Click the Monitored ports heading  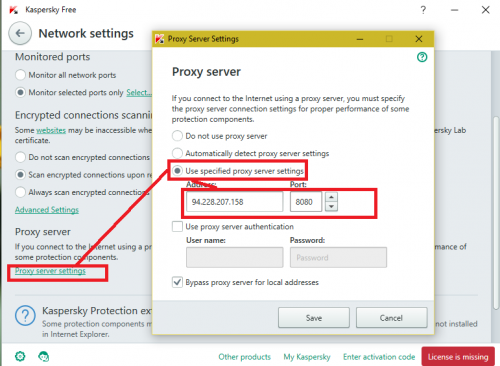[53, 57]
